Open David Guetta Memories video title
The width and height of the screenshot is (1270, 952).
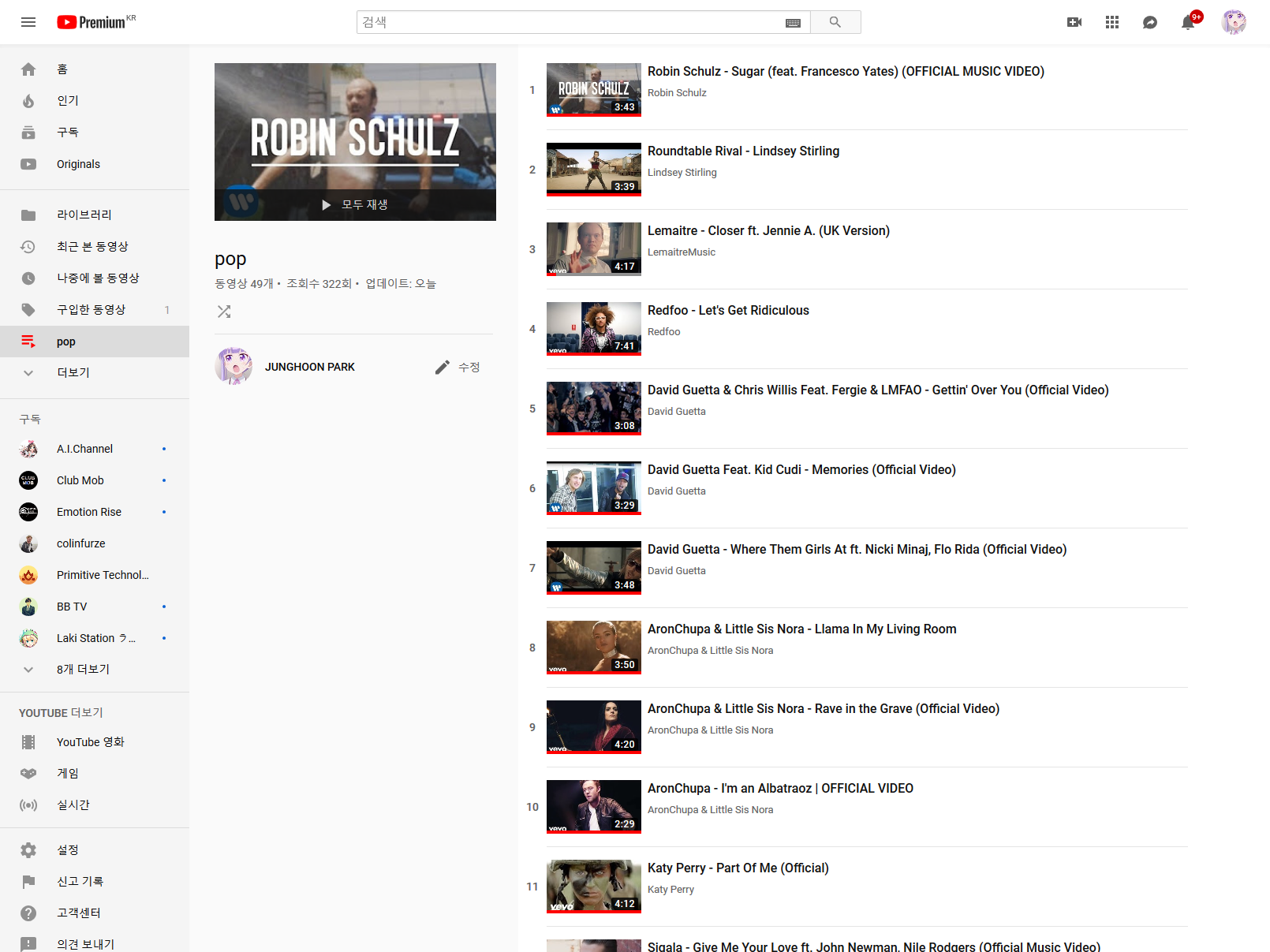[x=801, y=470]
